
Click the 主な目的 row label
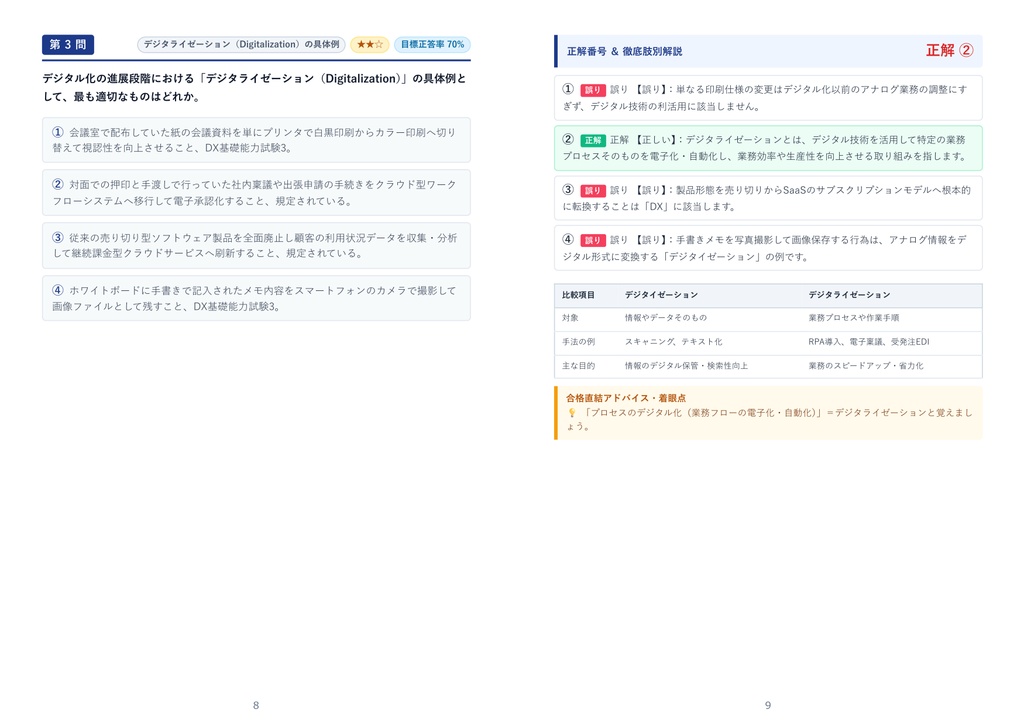point(578,366)
